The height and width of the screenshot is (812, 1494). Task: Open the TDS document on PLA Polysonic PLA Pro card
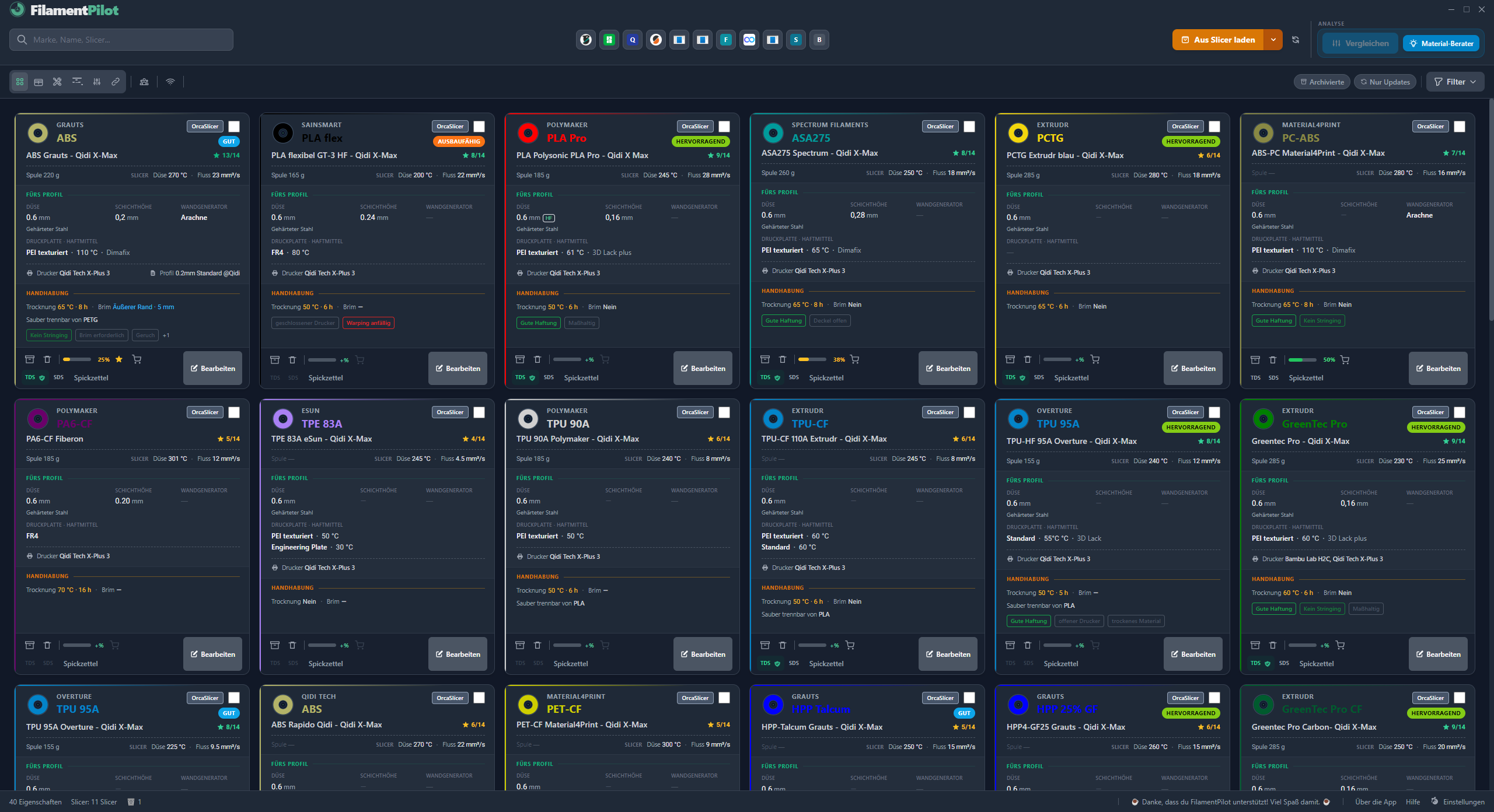click(525, 378)
